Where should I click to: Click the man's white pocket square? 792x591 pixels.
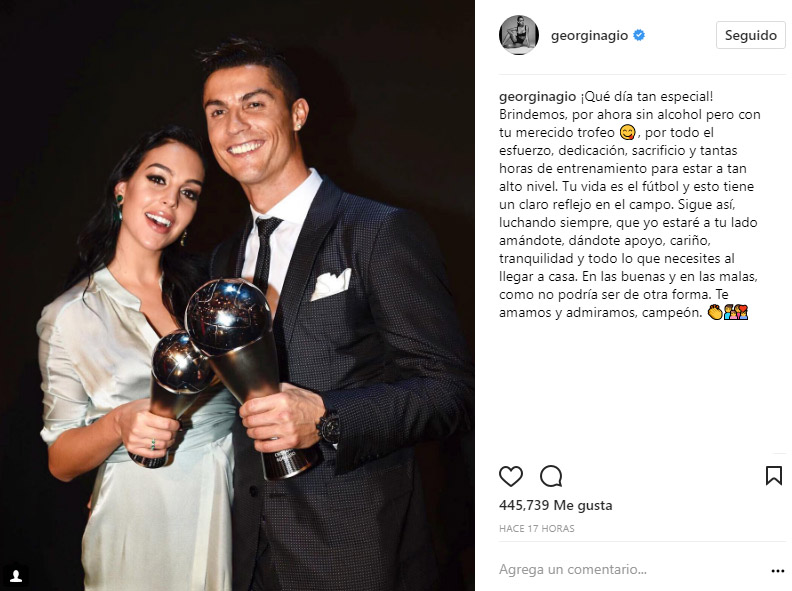[x=331, y=284]
